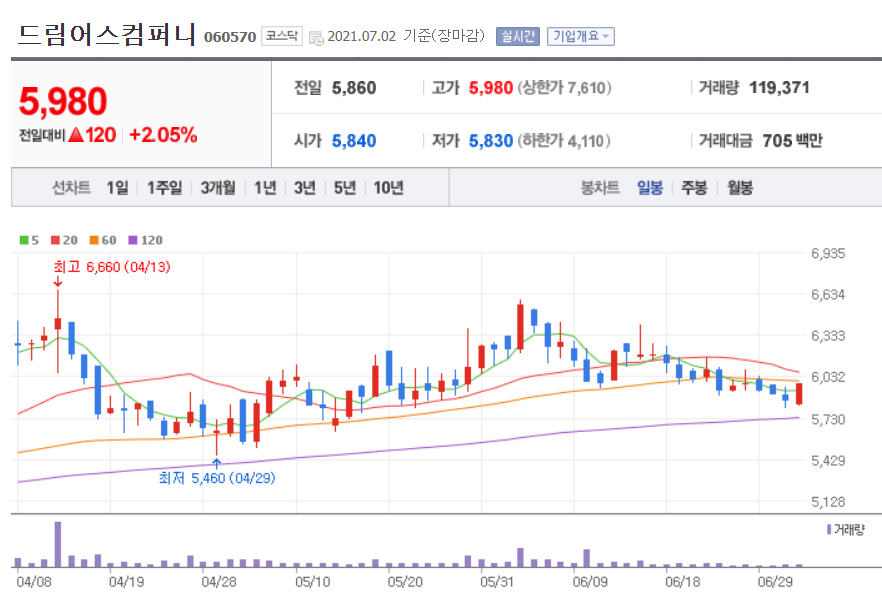
Task: Click the green 5-day moving average swatch
Action: [x=24, y=240]
